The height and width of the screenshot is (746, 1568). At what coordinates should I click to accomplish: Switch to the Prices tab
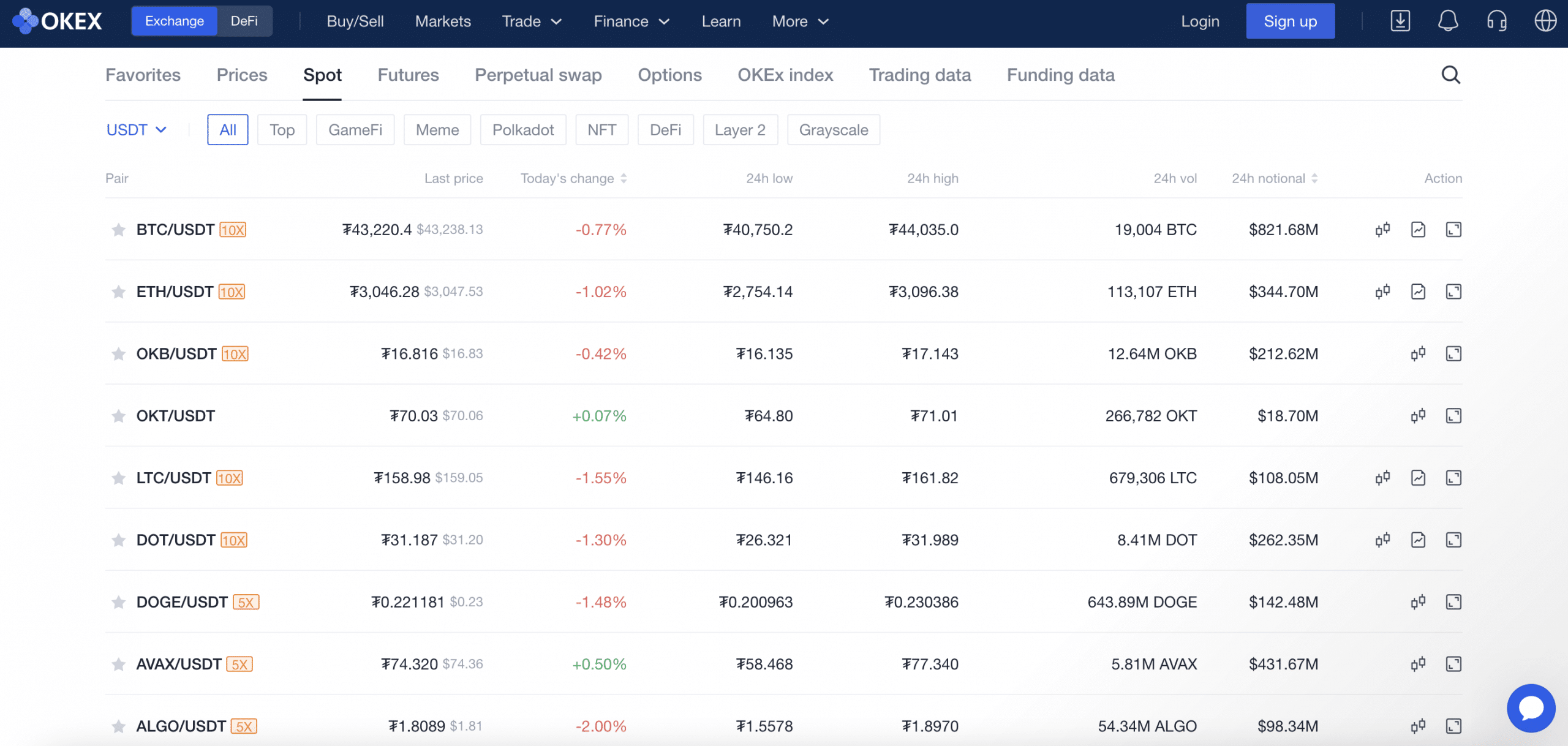(x=242, y=75)
